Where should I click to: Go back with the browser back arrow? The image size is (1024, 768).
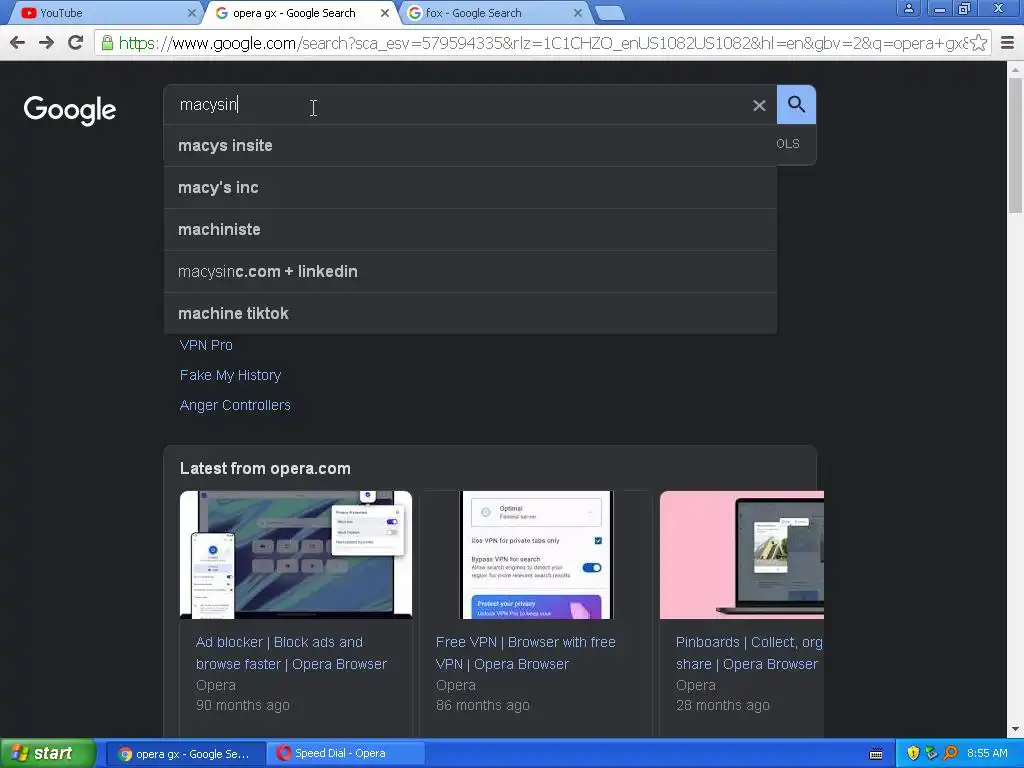point(18,43)
